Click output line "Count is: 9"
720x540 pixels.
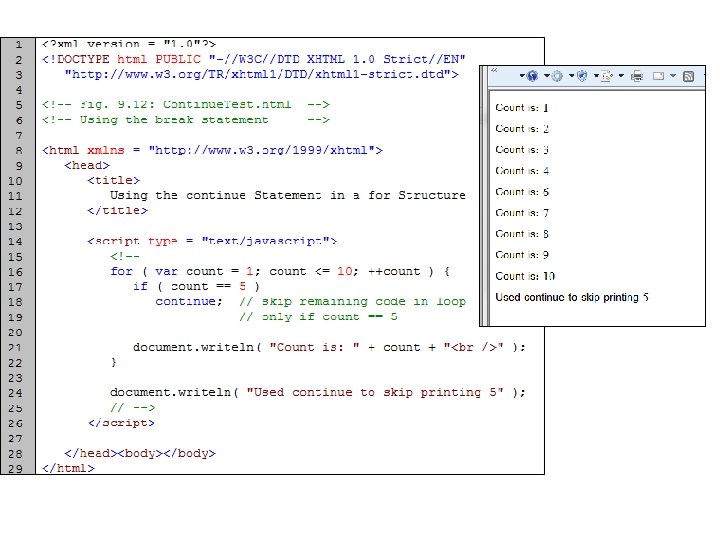click(522, 255)
